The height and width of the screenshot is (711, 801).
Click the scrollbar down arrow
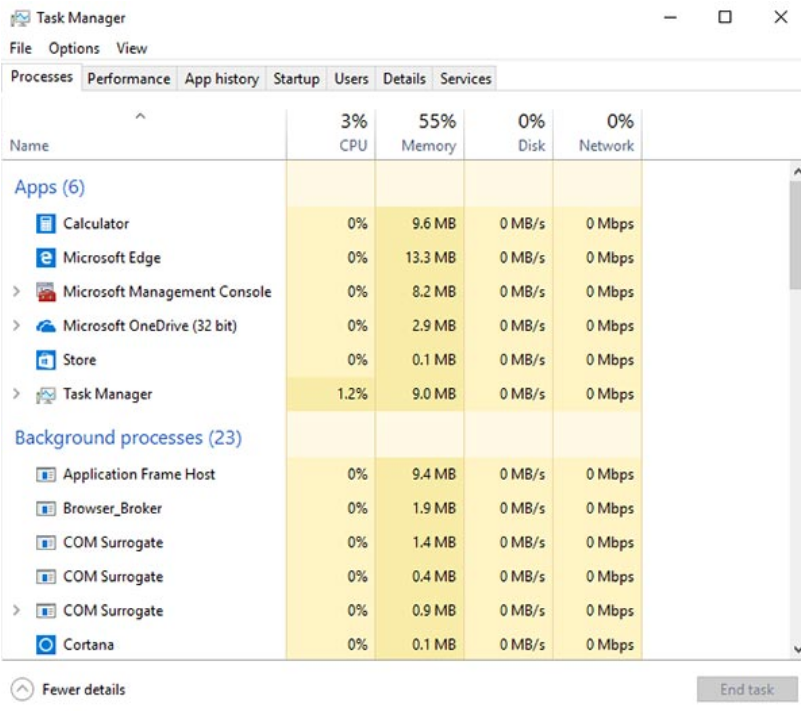pyautogui.click(x=796, y=649)
